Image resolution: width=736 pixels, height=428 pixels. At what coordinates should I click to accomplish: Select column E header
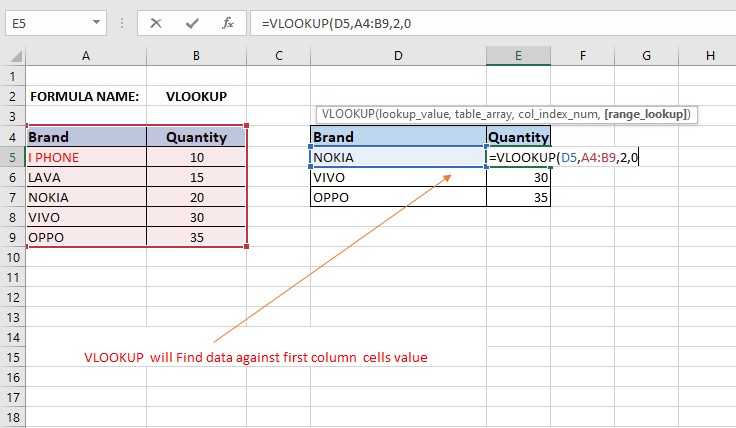click(518, 55)
